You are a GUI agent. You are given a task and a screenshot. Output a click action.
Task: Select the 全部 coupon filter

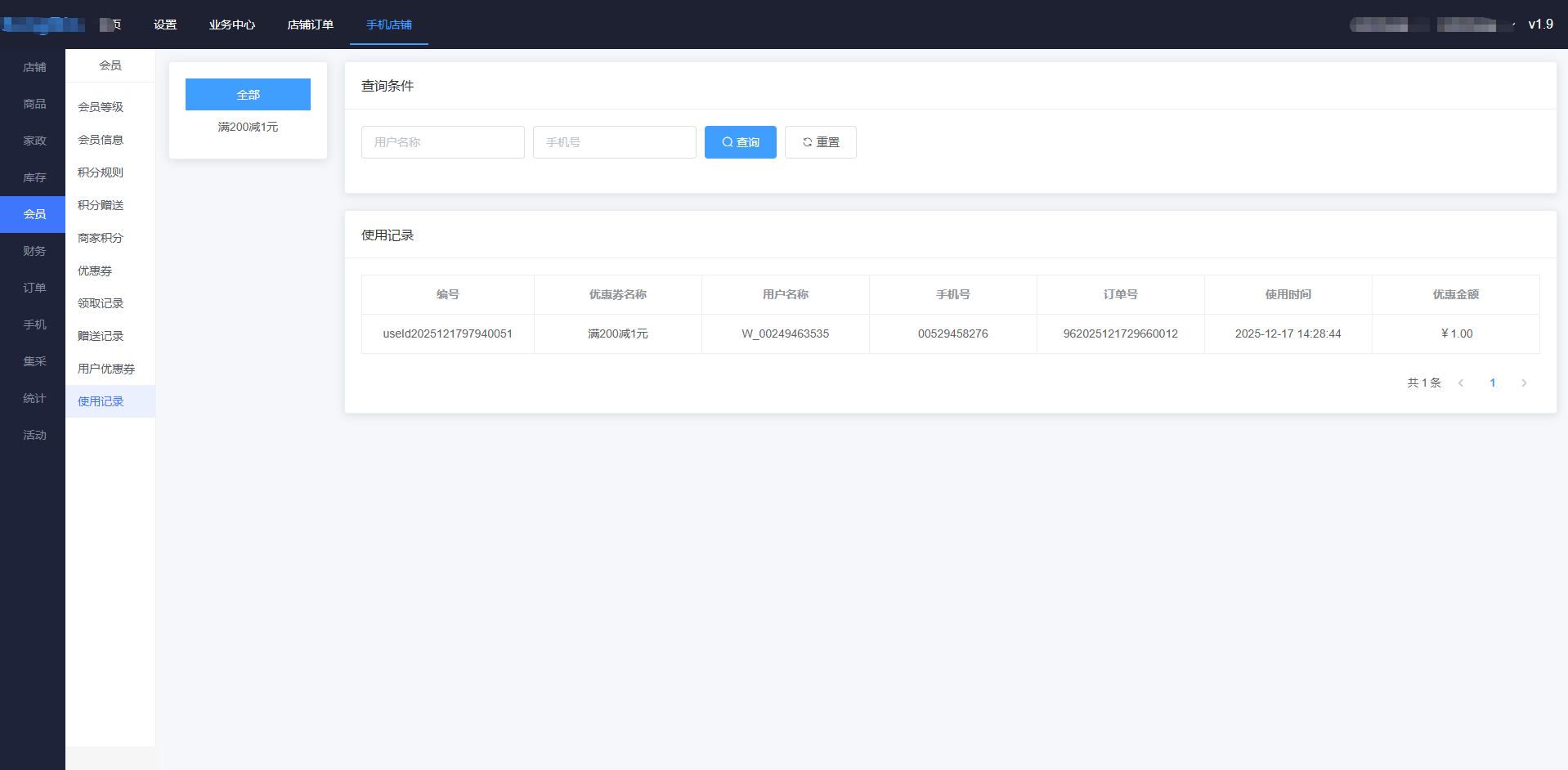point(248,95)
